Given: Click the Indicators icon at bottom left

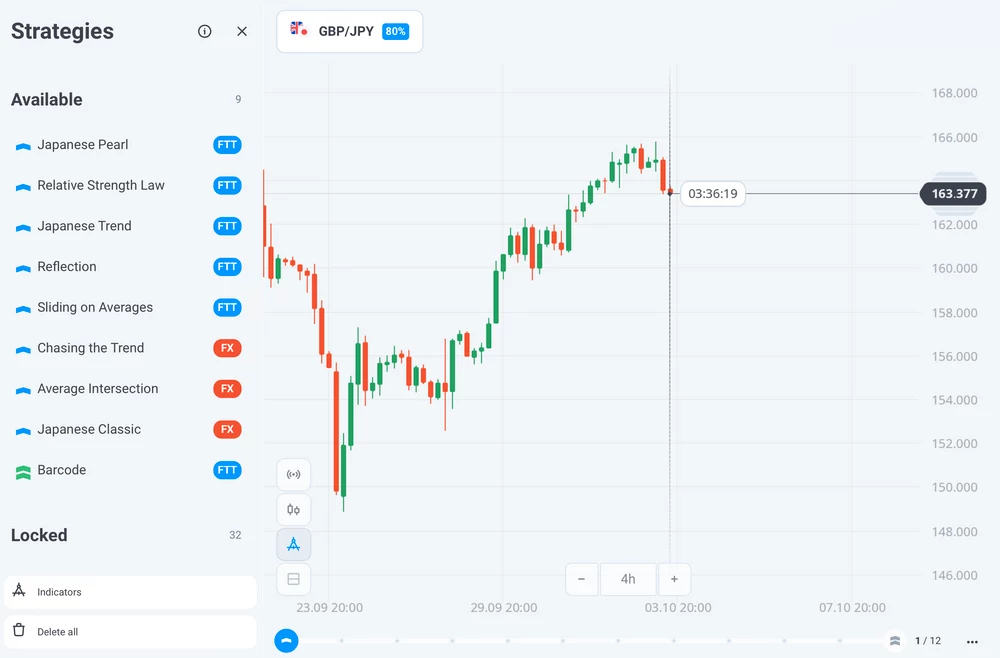Looking at the screenshot, I should [x=21, y=591].
